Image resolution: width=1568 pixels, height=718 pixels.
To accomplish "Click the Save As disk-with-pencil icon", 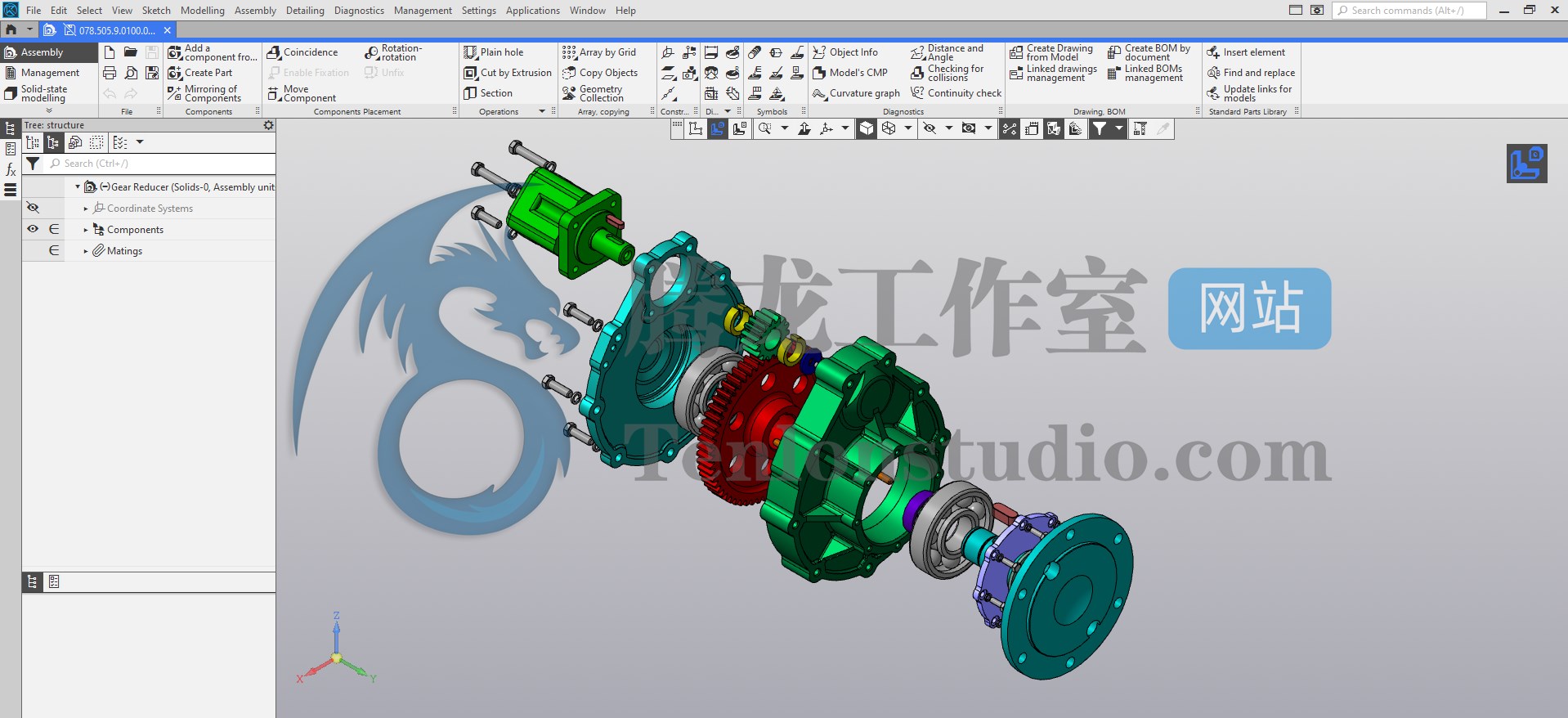I will pos(152,73).
